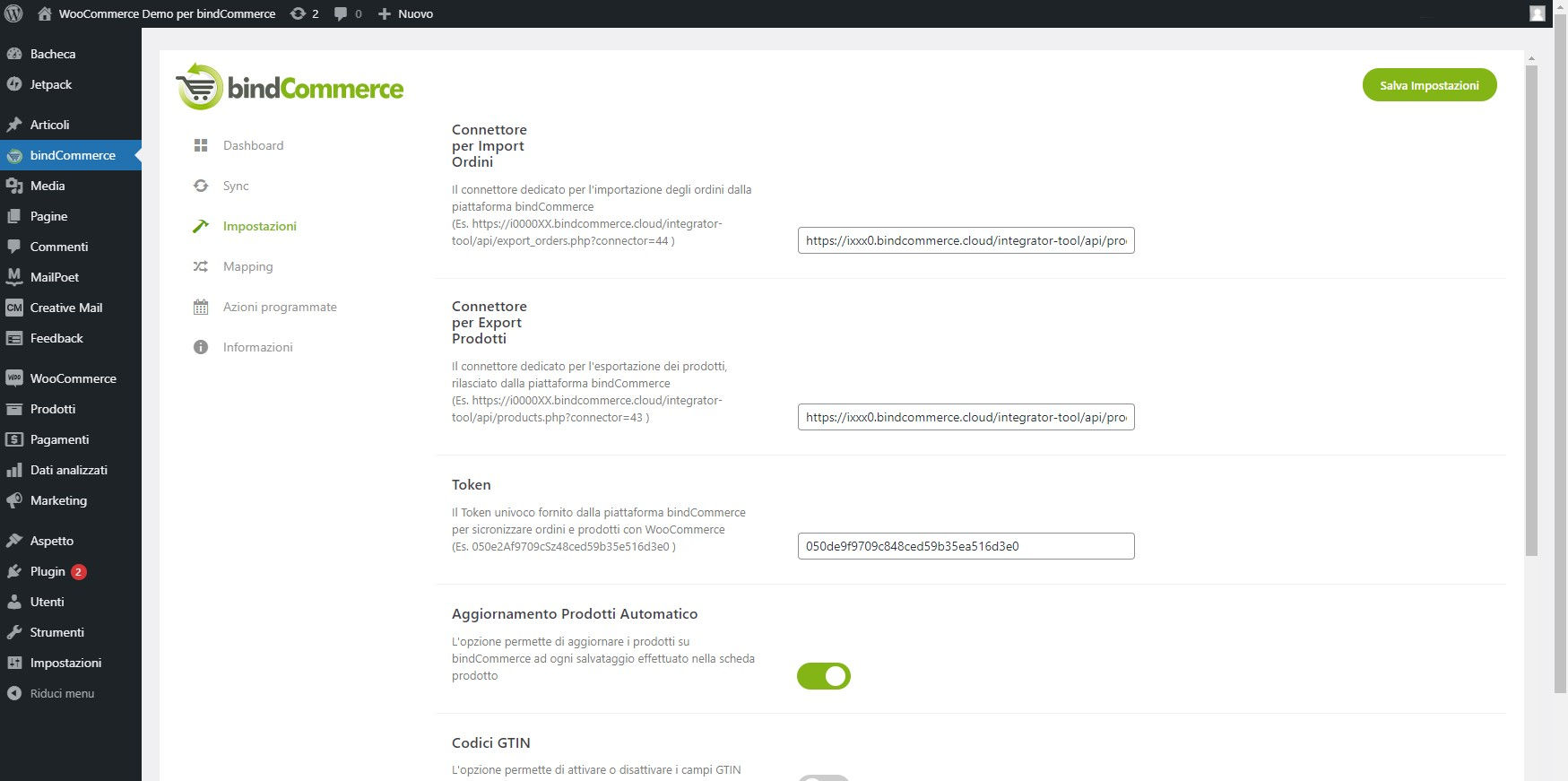Click the Salva Impostazioni button

tap(1429, 85)
